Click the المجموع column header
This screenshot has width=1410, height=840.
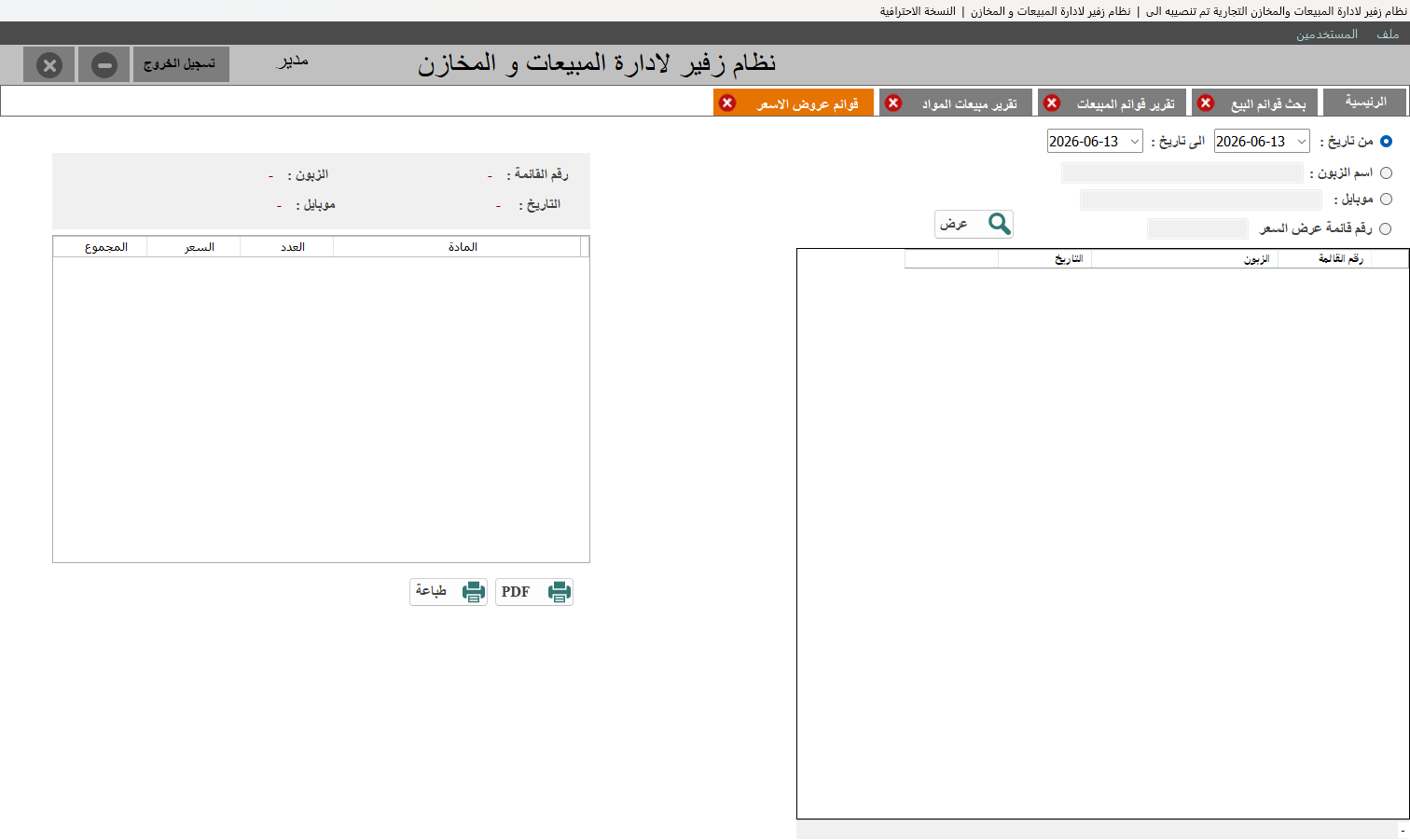click(101, 247)
